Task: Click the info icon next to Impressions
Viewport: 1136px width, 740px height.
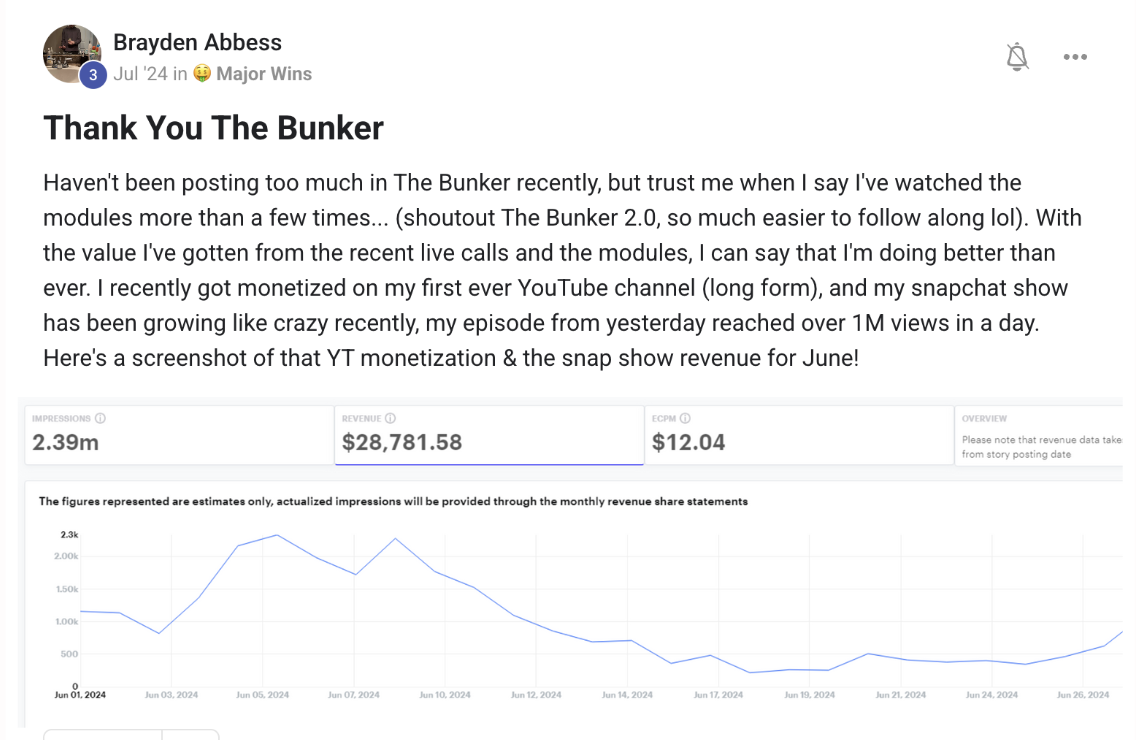Action: pyautogui.click(x=101, y=418)
